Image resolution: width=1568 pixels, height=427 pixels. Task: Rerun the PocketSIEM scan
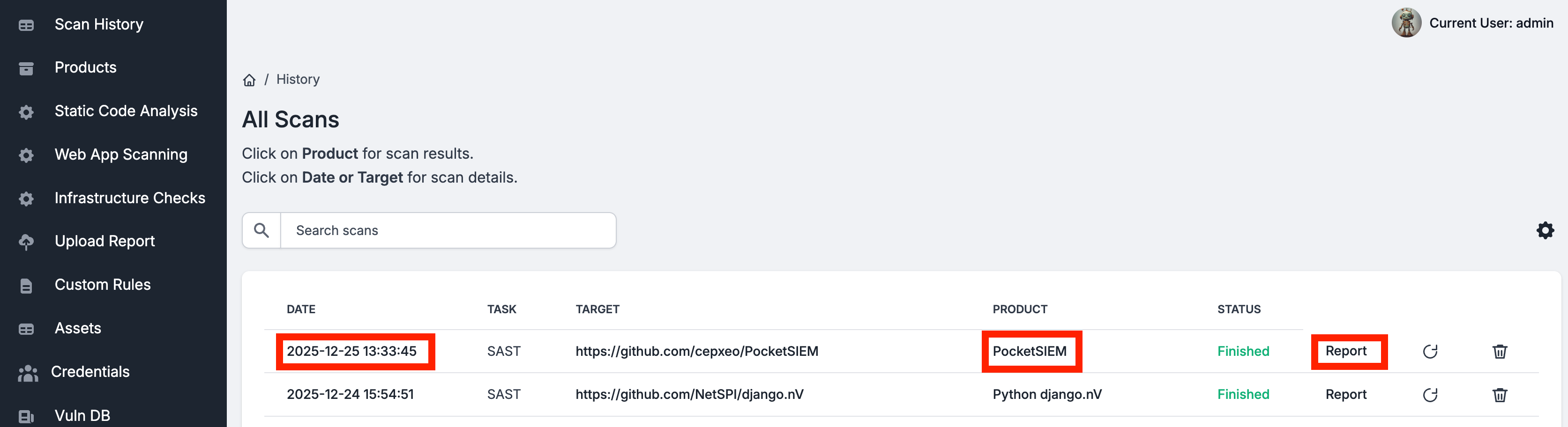coord(1430,352)
